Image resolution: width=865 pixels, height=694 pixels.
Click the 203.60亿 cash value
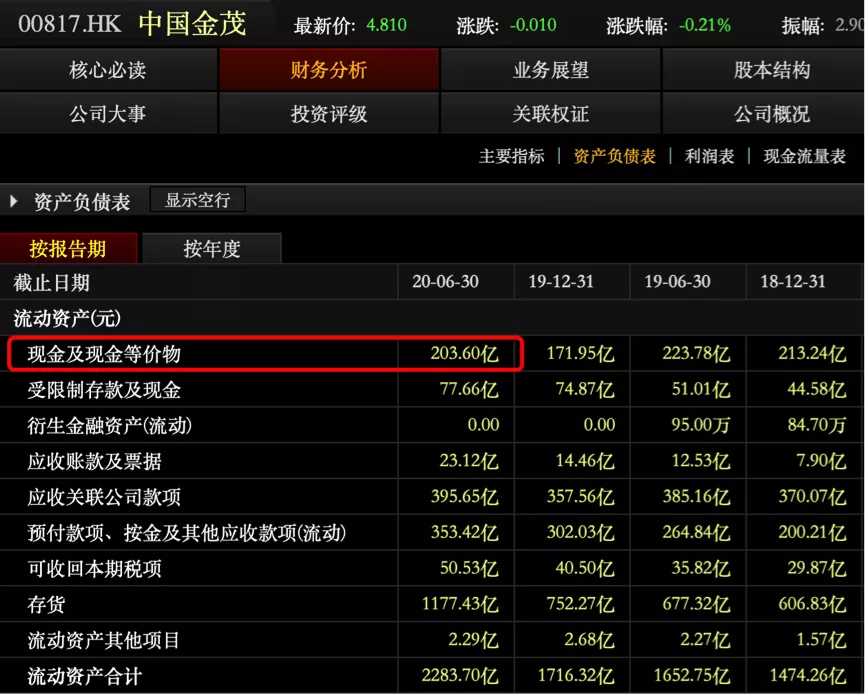464,353
